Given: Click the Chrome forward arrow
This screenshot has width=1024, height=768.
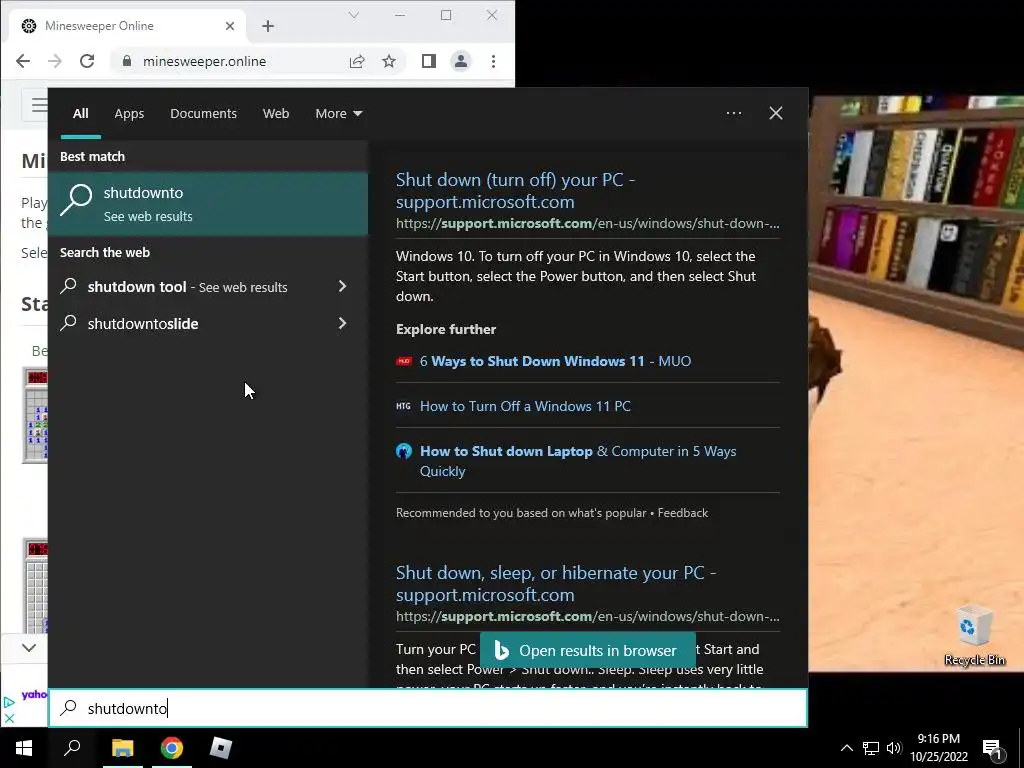Looking at the screenshot, I should pyautogui.click(x=55, y=61).
